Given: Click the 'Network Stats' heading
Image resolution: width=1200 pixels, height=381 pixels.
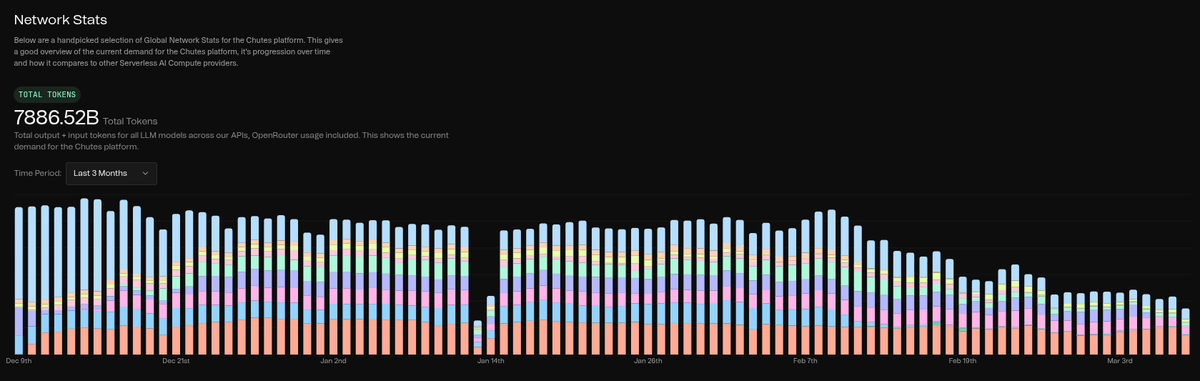Looking at the screenshot, I should (x=61, y=19).
